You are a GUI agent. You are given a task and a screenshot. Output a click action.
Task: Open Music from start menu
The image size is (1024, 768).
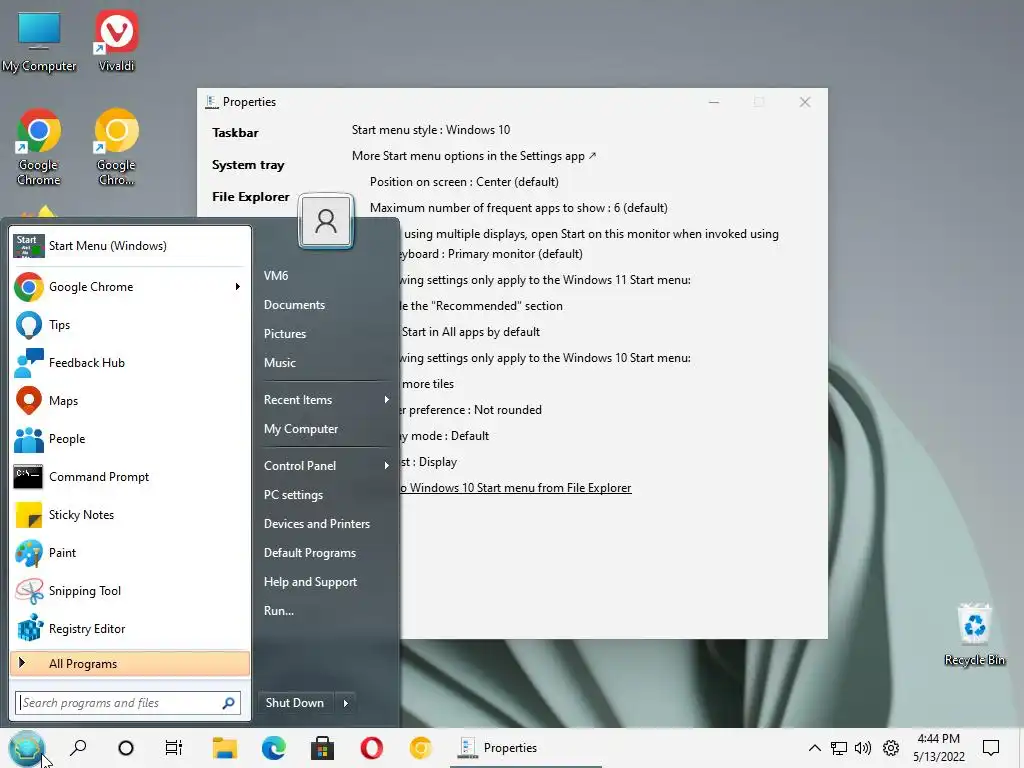[x=280, y=362]
